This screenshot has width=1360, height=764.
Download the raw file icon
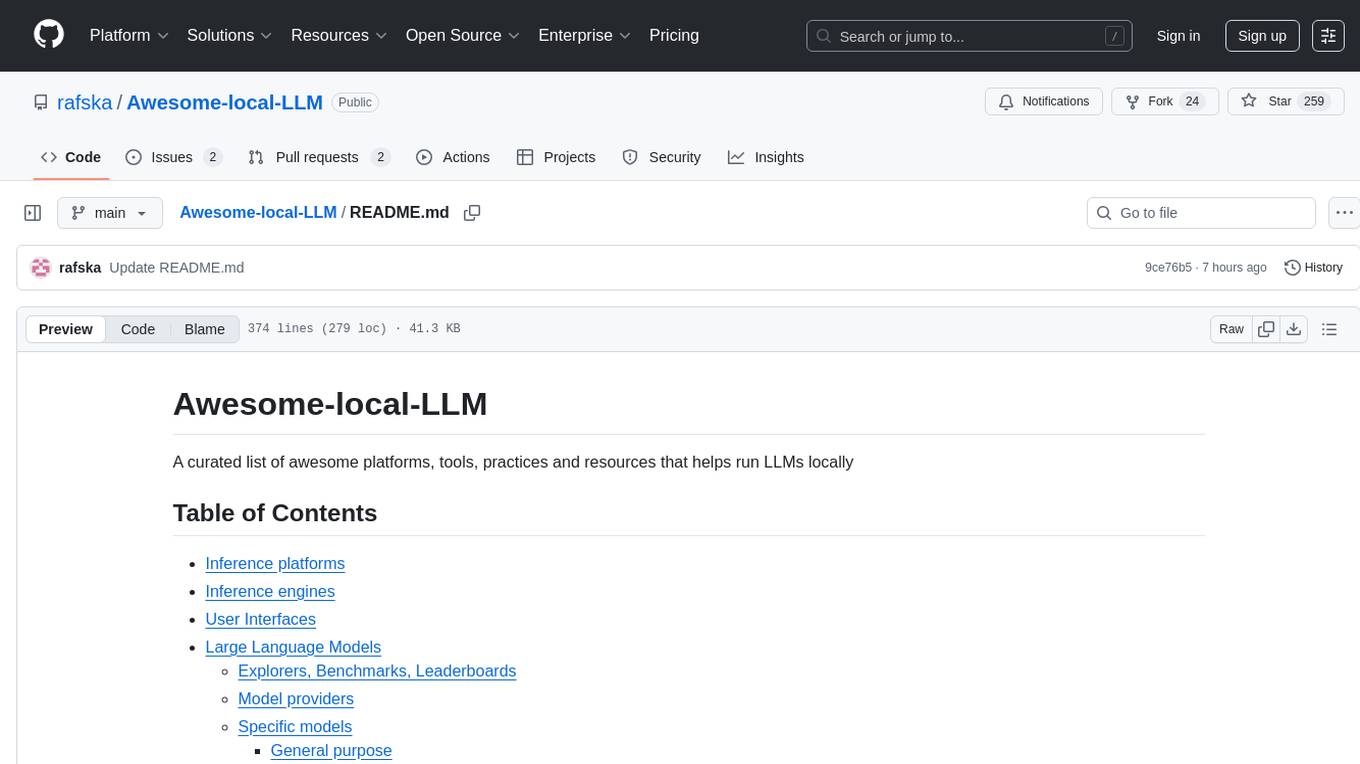click(1294, 329)
